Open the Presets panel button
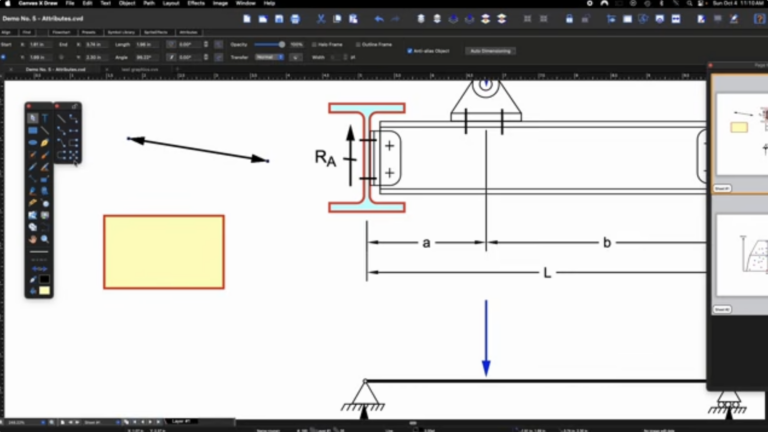Image resolution: width=768 pixels, height=432 pixels. [89, 32]
